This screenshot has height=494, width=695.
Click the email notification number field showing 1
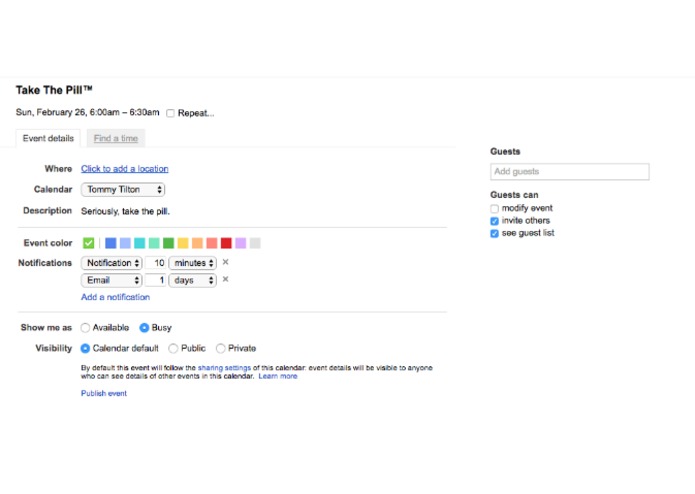tap(156, 280)
